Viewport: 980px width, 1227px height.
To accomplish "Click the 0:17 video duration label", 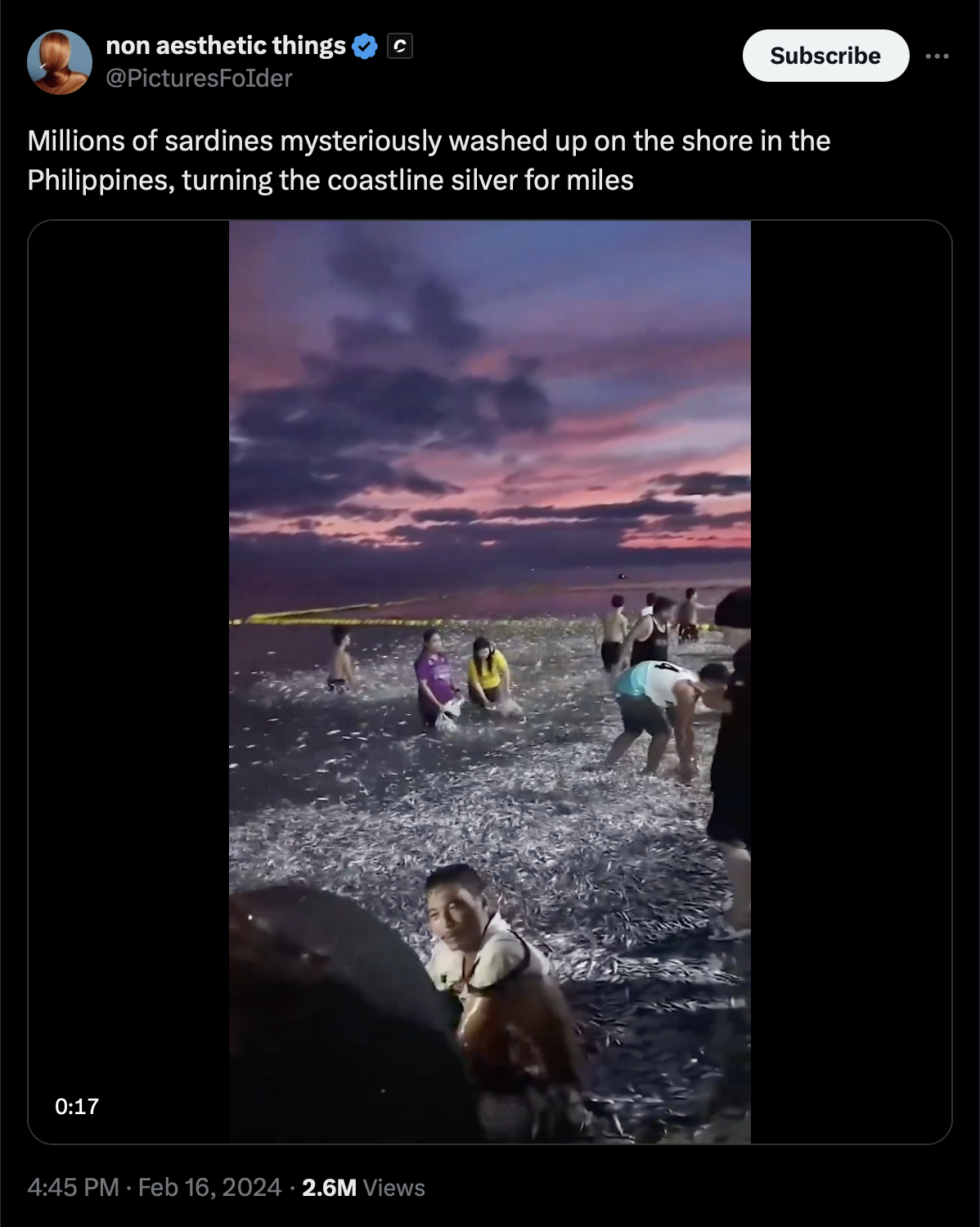I will pyautogui.click(x=77, y=1106).
